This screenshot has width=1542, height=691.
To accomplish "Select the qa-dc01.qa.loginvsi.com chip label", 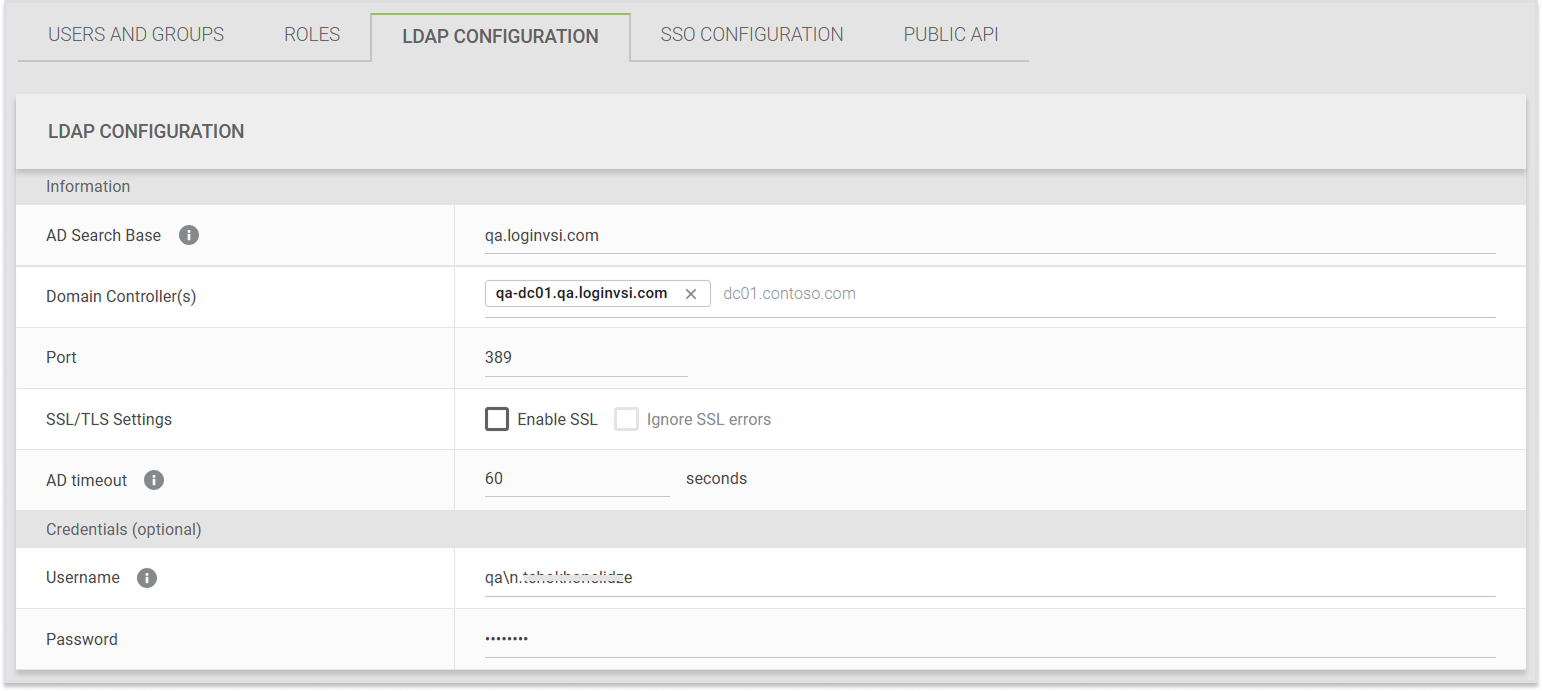I will point(581,294).
